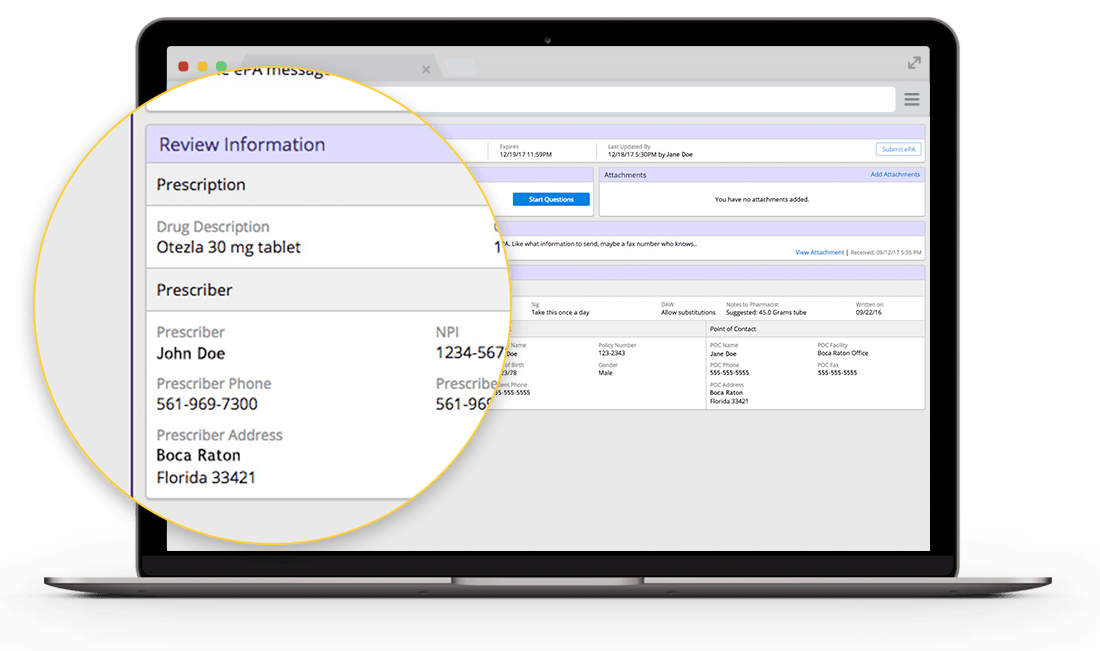The height and width of the screenshot is (651, 1100).
Task: Select prescriber name 'John Doe'
Action: click(x=190, y=353)
